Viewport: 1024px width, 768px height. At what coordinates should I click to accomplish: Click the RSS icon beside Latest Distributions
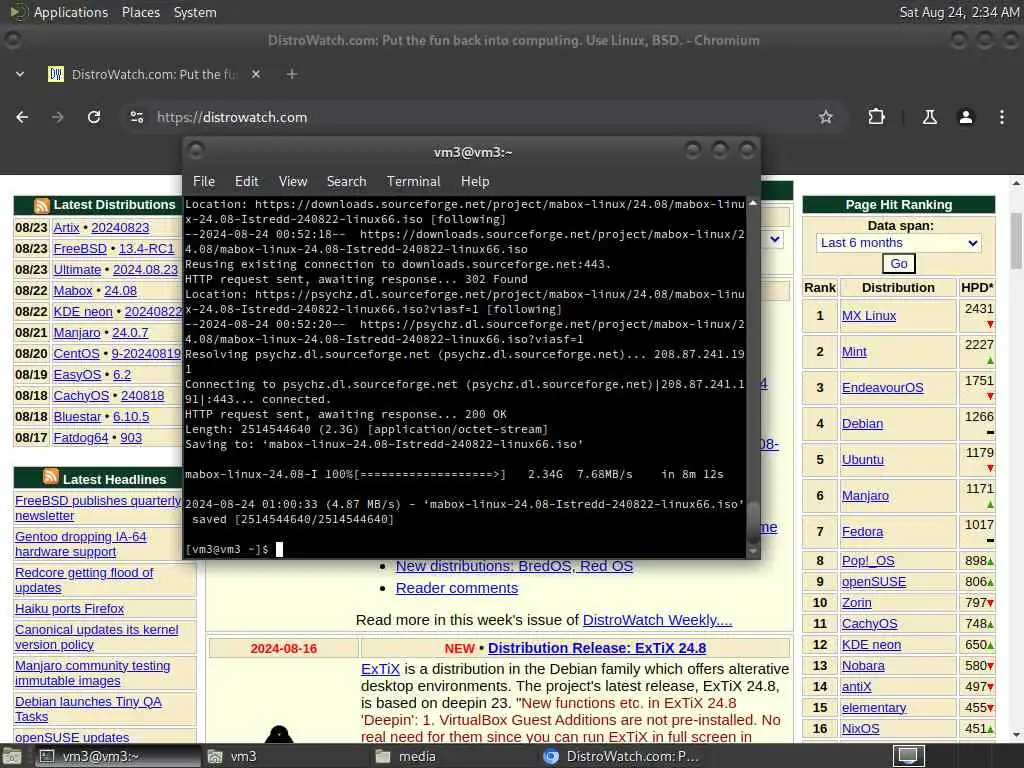click(42, 206)
